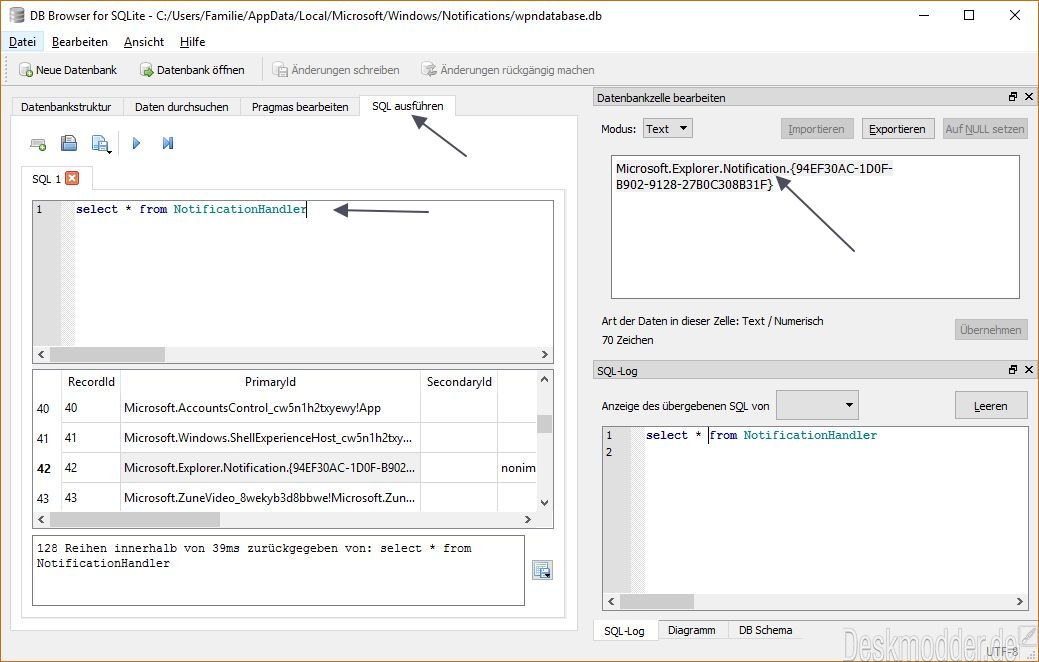Switch to the Daten durchsuchen tab
This screenshot has height=662, width=1039.
click(x=182, y=107)
